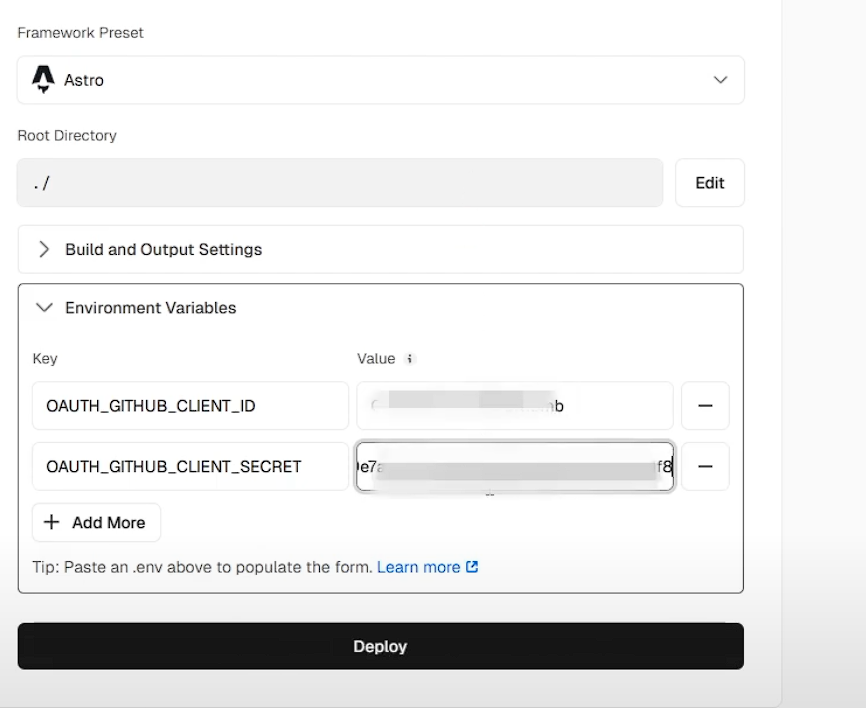Open the Framework Preset dropdown chevron

point(720,80)
